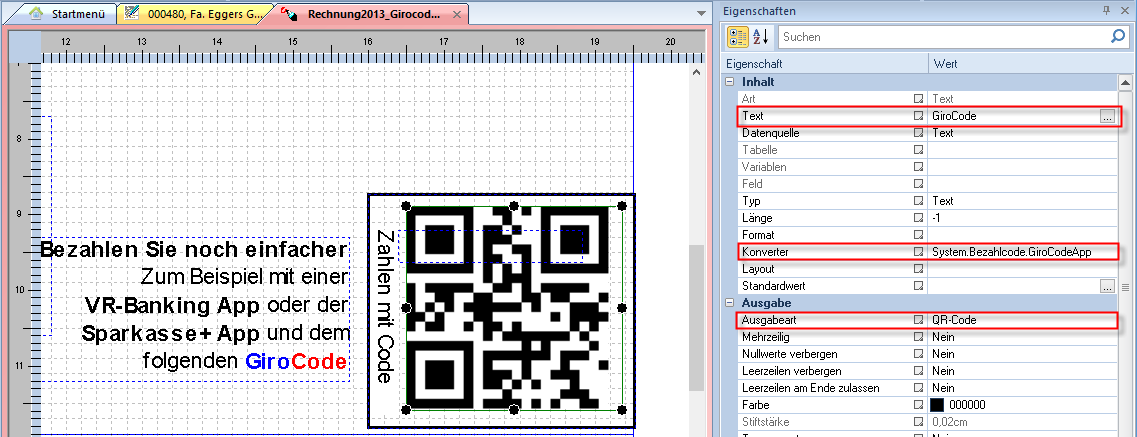Open the ellipsis editor for Standardwert
This screenshot has height=437, width=1137.
pyautogui.click(x=1107, y=286)
